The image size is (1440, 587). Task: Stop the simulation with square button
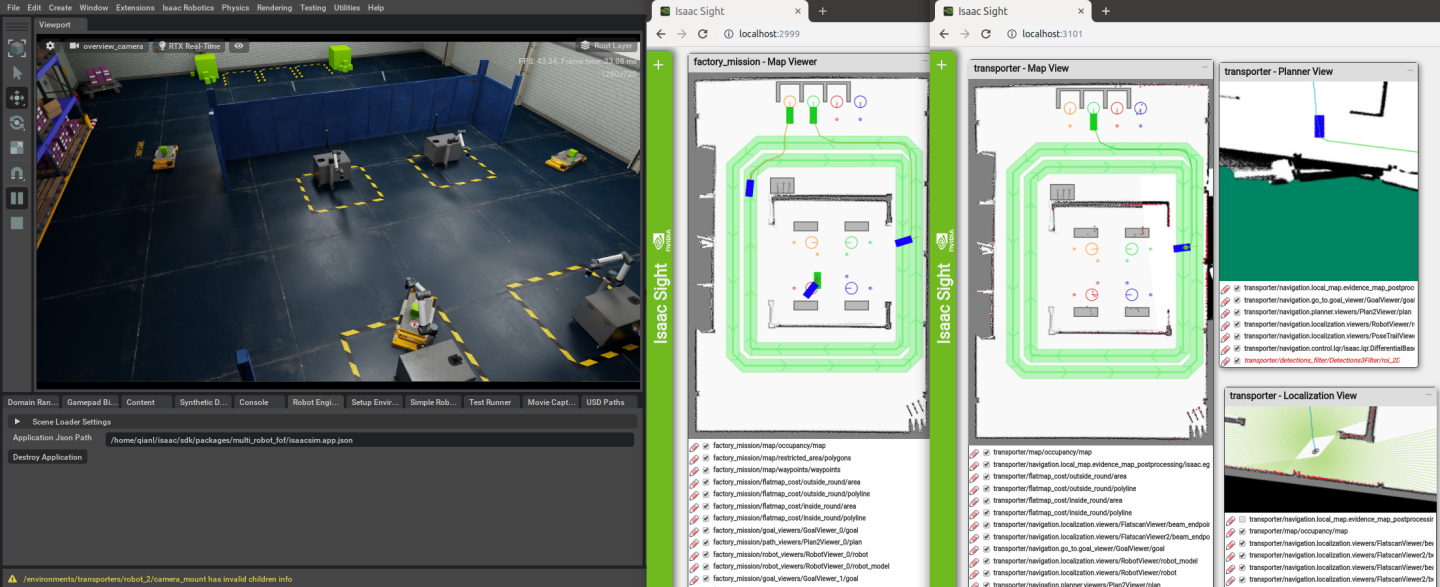(17, 222)
